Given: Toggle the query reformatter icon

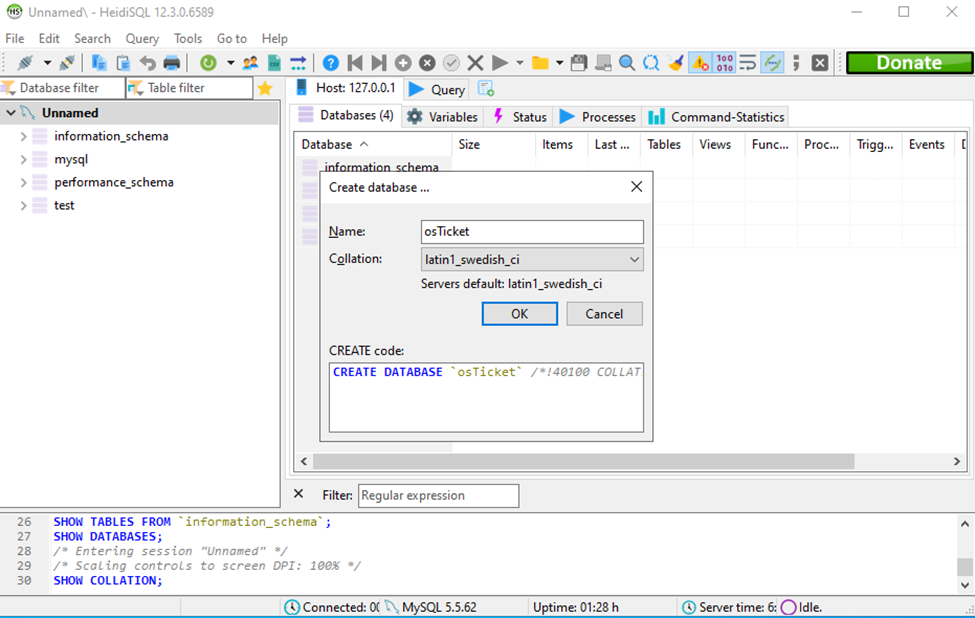Looking at the screenshot, I should (x=772, y=62).
